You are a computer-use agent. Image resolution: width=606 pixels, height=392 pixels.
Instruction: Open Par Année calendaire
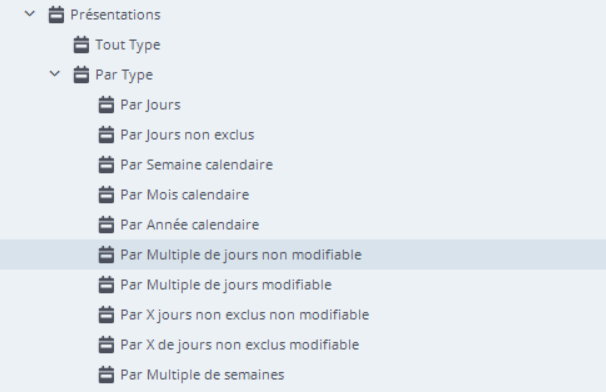coord(190,225)
